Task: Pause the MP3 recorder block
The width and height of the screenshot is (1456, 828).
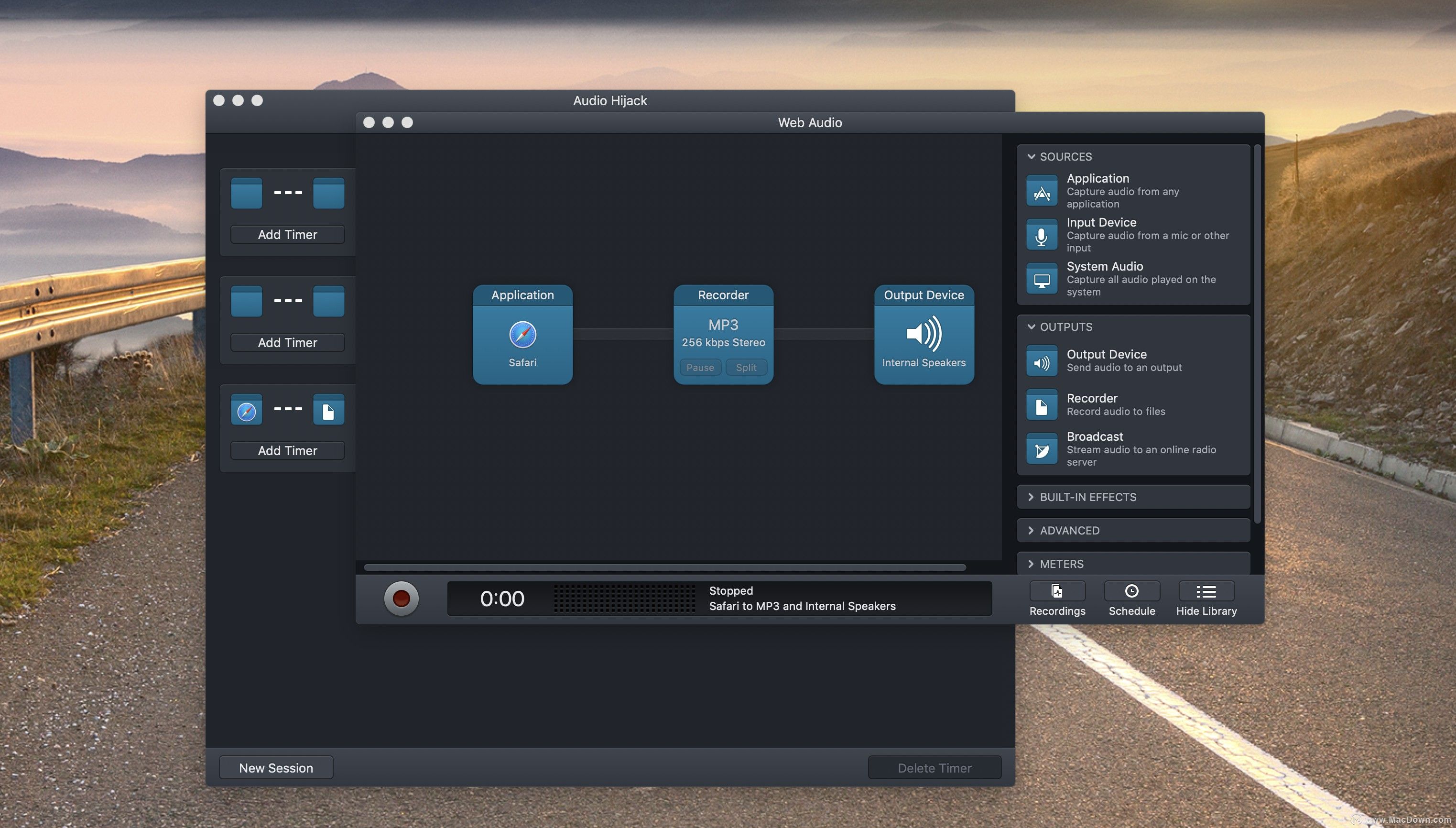Action: pos(700,367)
